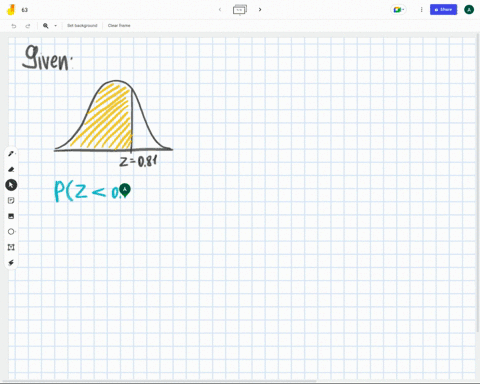Viewport: 480px width, 384px height.
Task: Expand the zoom options arrow
Action: 55,26
